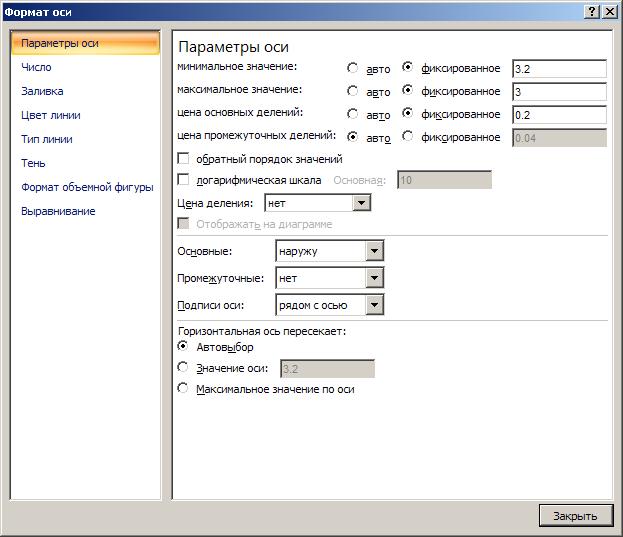Viewport: 623px width, 537px height.
Task: Enable обратный порядок значений checkbox
Action: [x=183, y=158]
